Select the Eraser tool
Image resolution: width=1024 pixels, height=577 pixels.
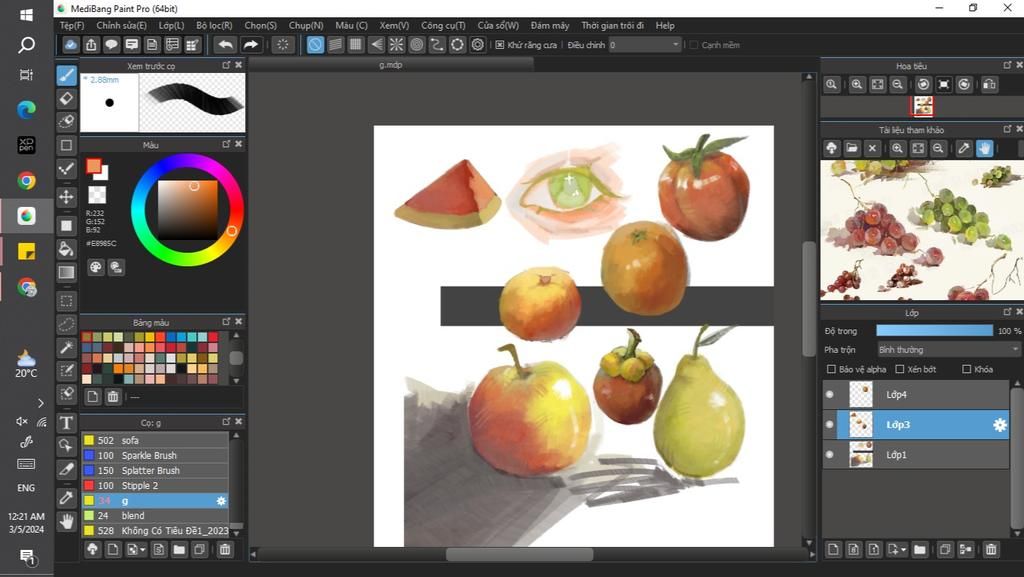click(x=67, y=99)
